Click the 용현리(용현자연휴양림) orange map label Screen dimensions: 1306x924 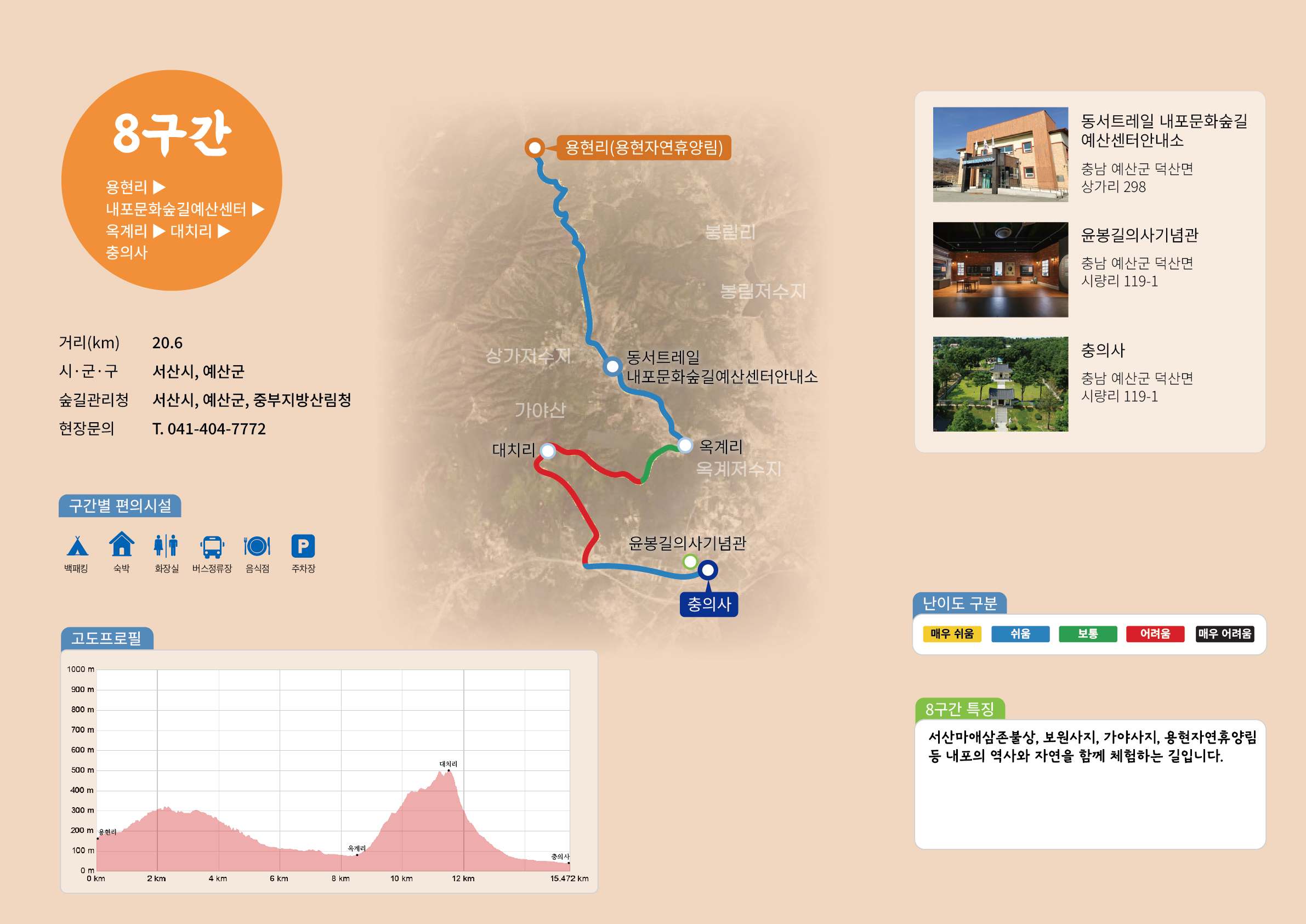tap(644, 148)
